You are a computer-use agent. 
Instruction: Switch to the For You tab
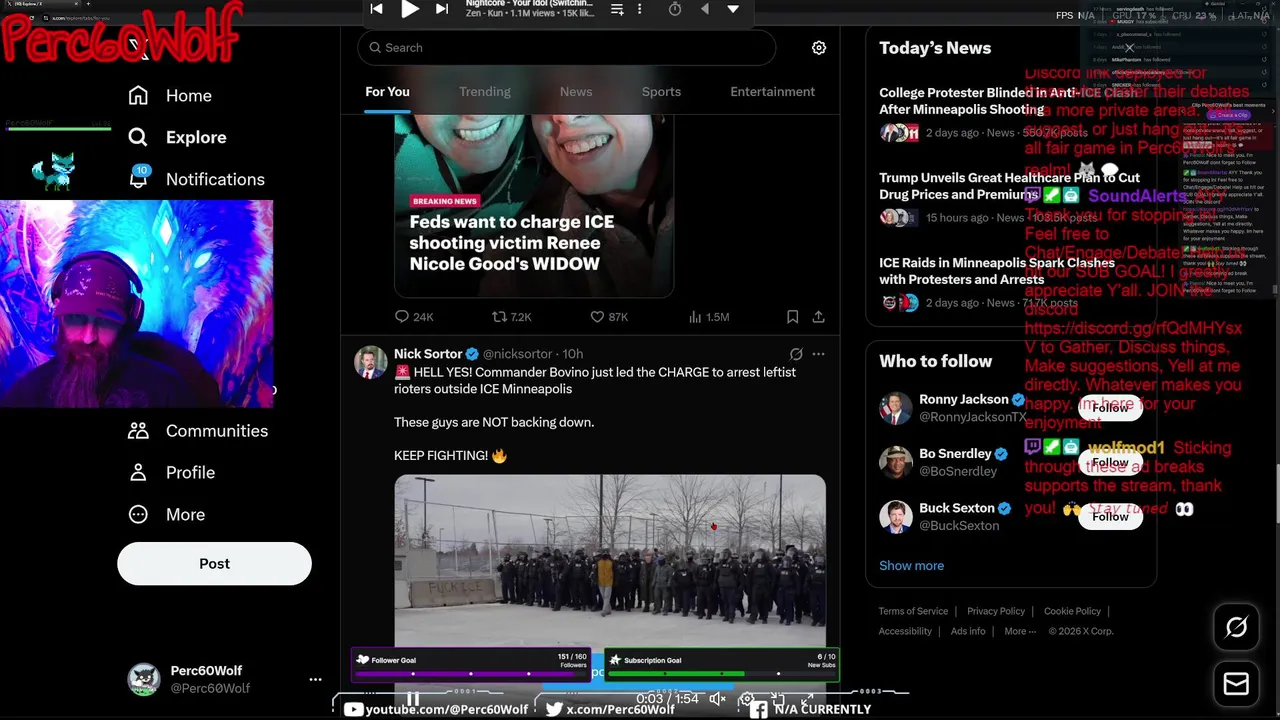[387, 92]
